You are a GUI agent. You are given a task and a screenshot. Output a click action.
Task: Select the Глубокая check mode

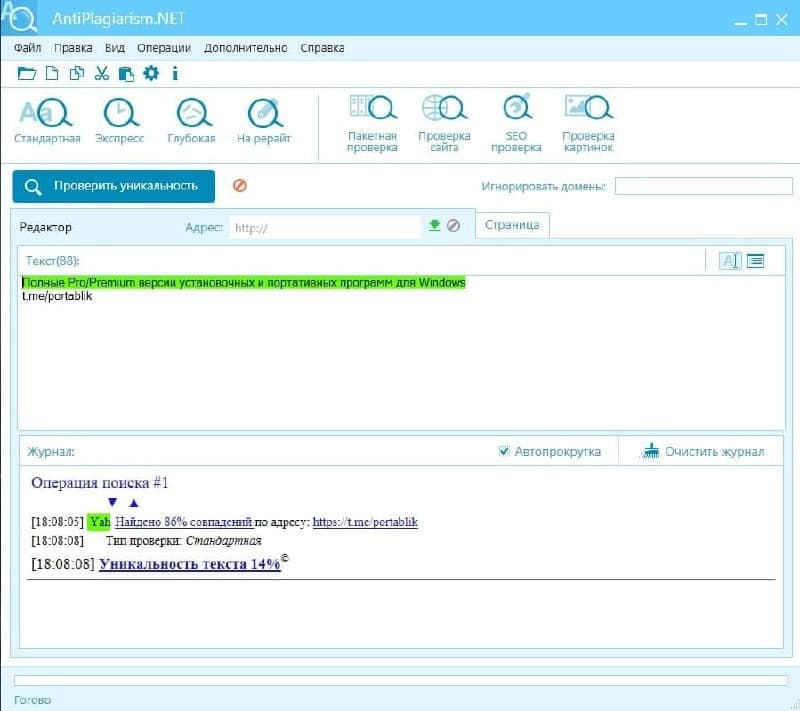tap(192, 121)
